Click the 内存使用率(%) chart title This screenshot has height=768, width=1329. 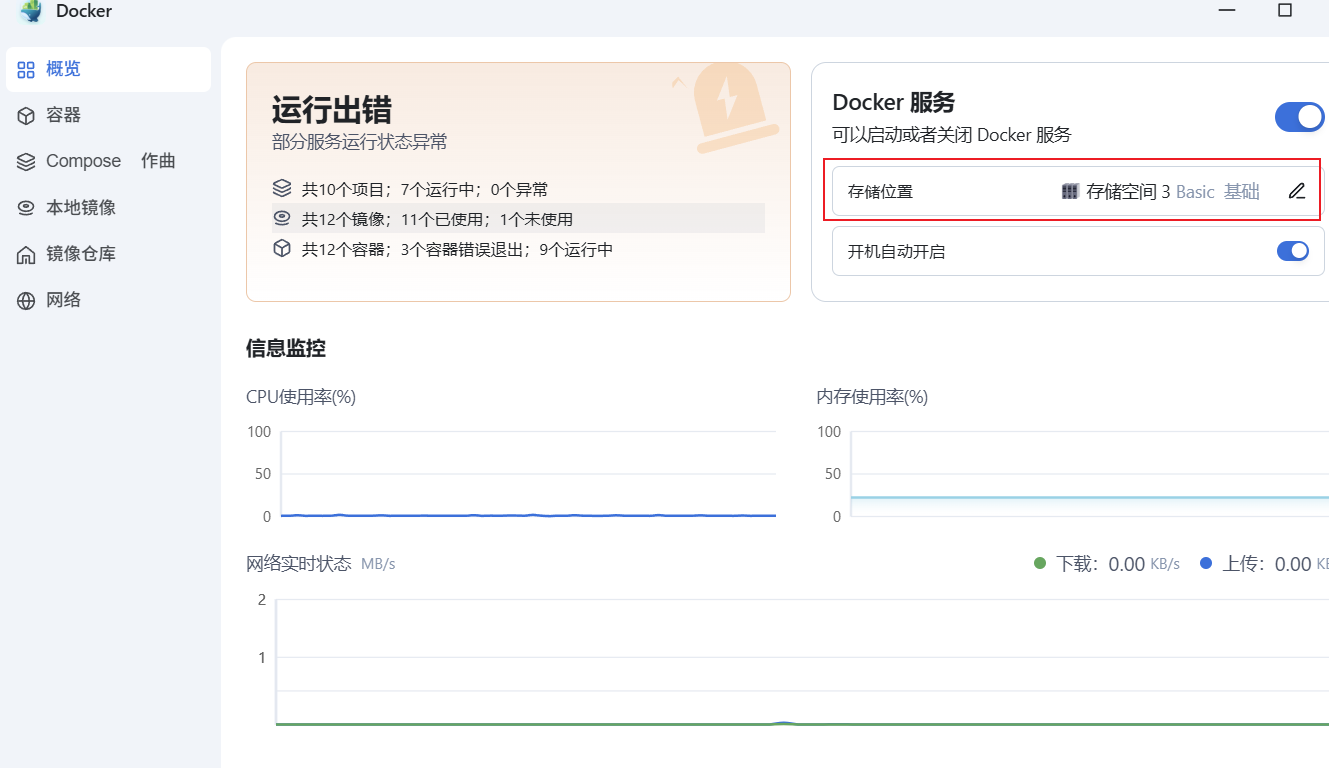pos(872,397)
